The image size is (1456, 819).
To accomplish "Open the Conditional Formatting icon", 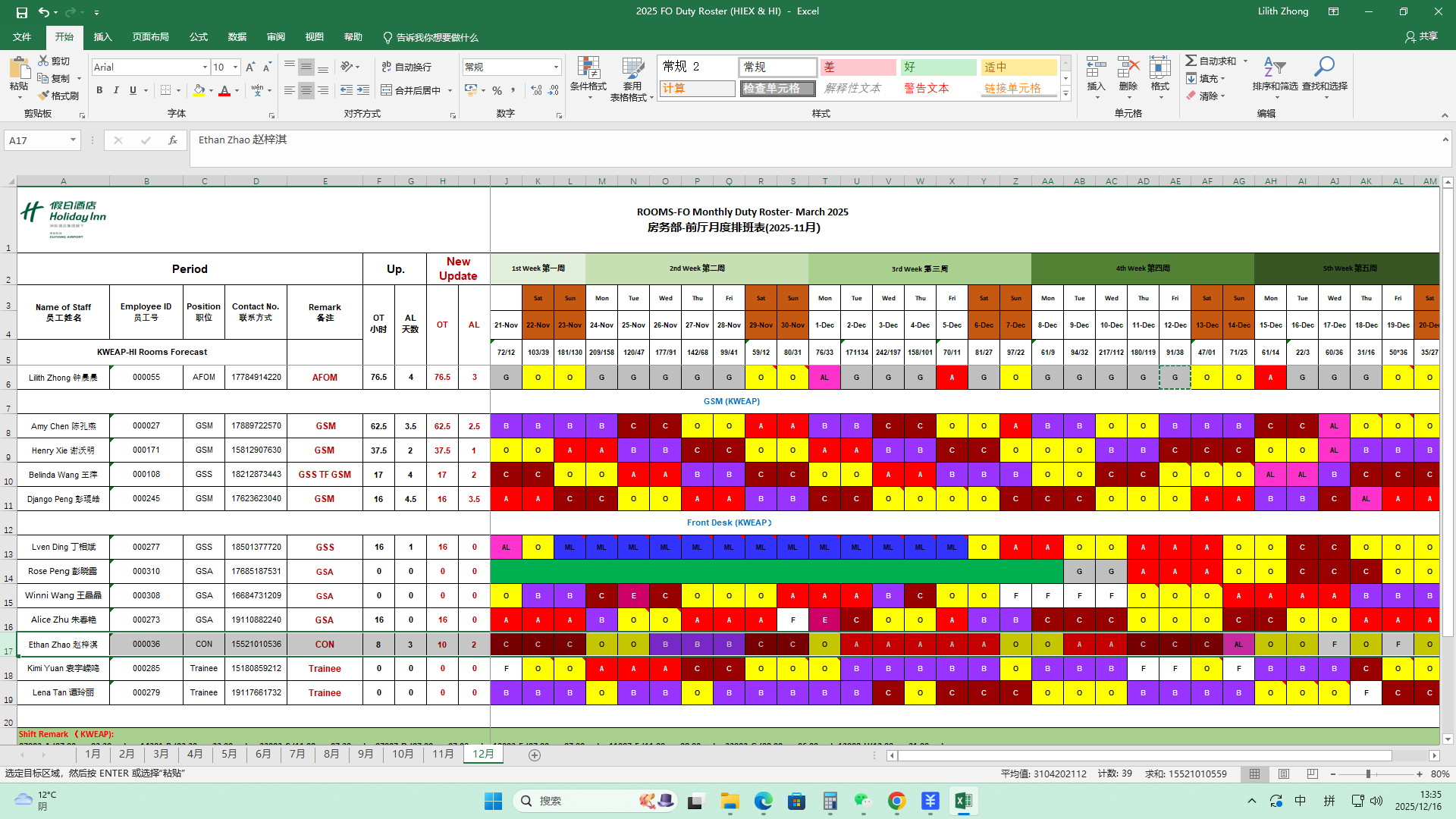I will (588, 68).
